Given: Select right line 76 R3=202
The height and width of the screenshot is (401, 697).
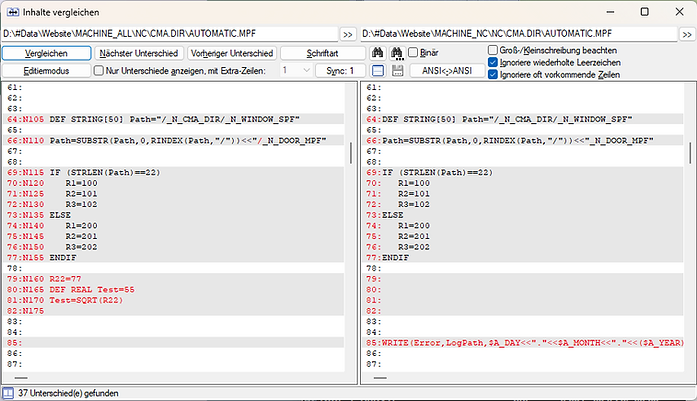Looking at the screenshot, I should tap(523, 247).
